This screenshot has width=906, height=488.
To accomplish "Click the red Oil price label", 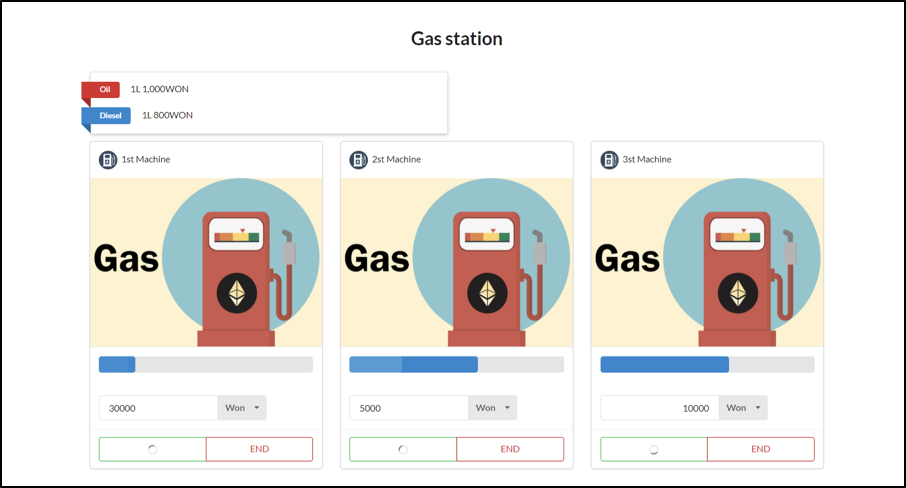I will click(104, 90).
